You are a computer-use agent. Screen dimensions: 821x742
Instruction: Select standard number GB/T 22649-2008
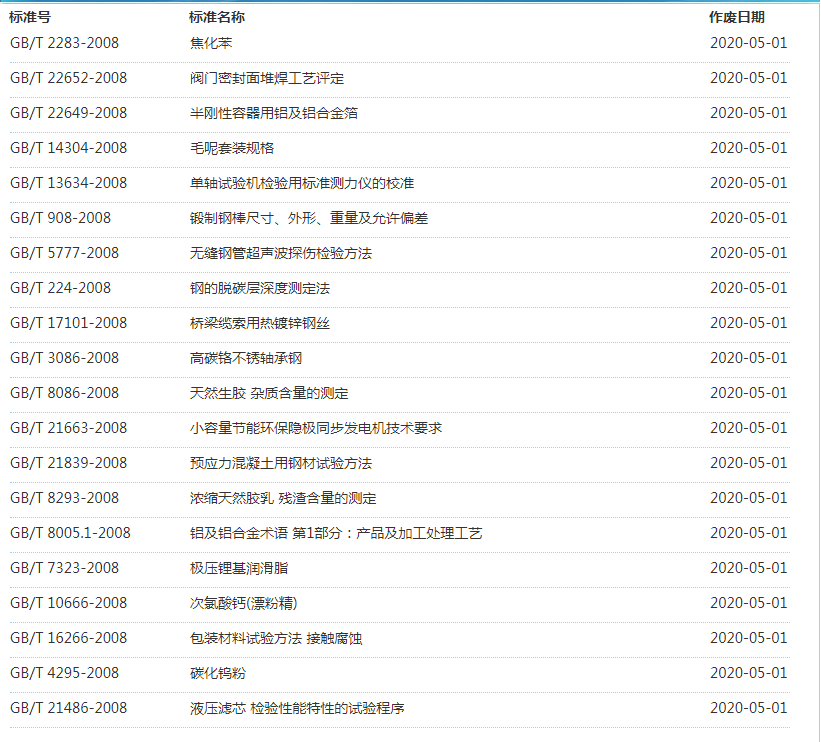[68, 113]
